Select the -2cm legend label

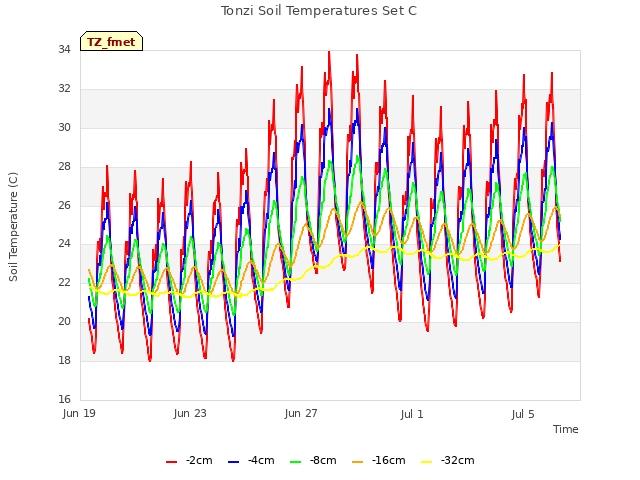coord(199,460)
